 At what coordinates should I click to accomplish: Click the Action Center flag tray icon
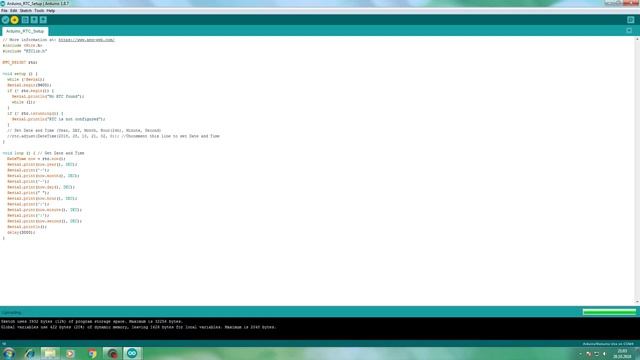[x=588, y=354]
